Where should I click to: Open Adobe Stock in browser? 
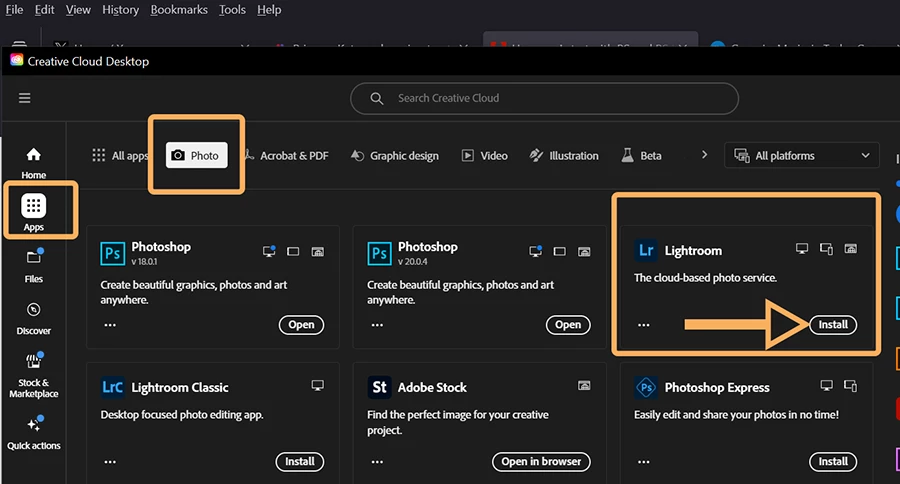pos(541,462)
